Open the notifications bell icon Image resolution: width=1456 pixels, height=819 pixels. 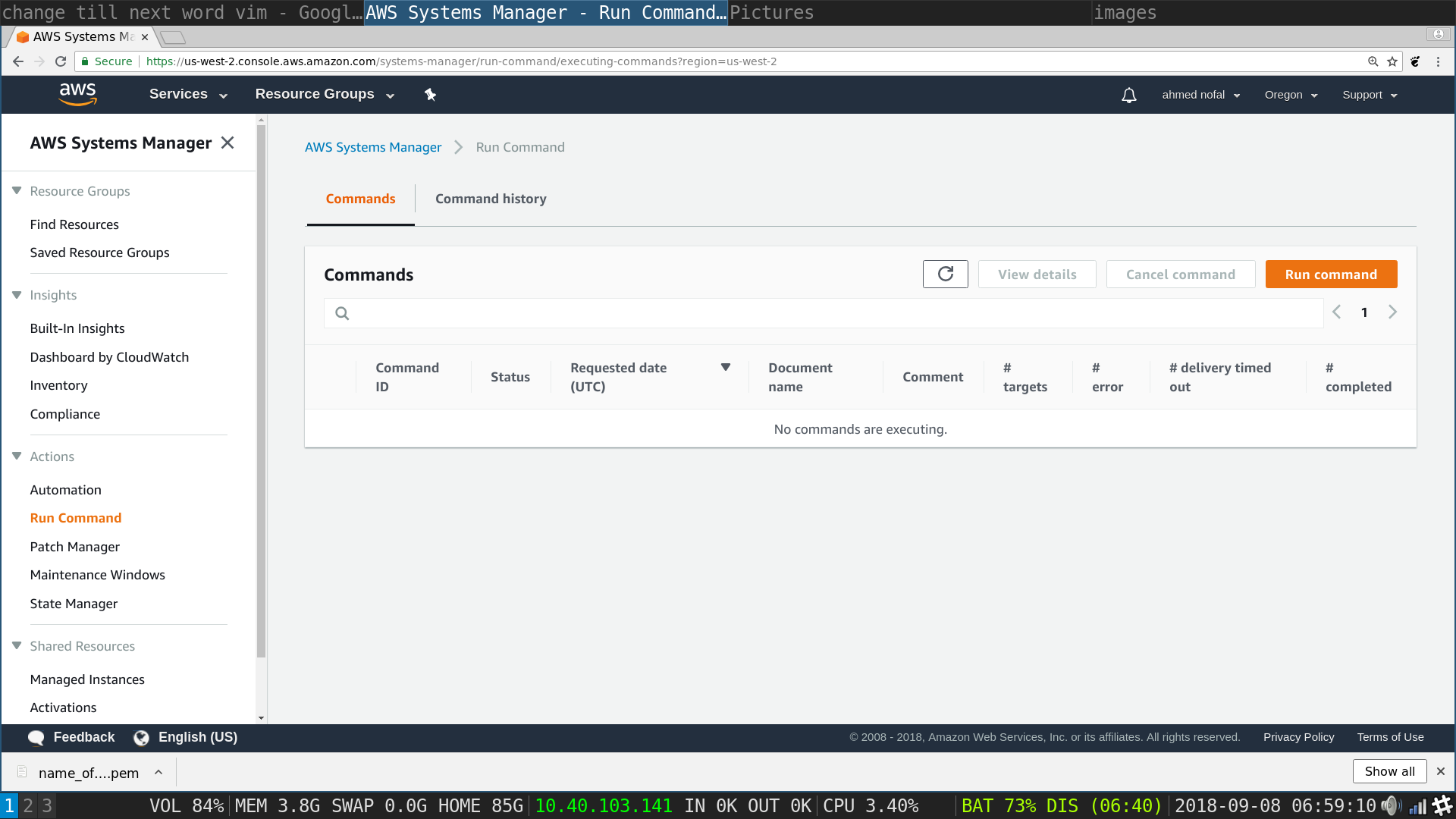[x=1128, y=96]
